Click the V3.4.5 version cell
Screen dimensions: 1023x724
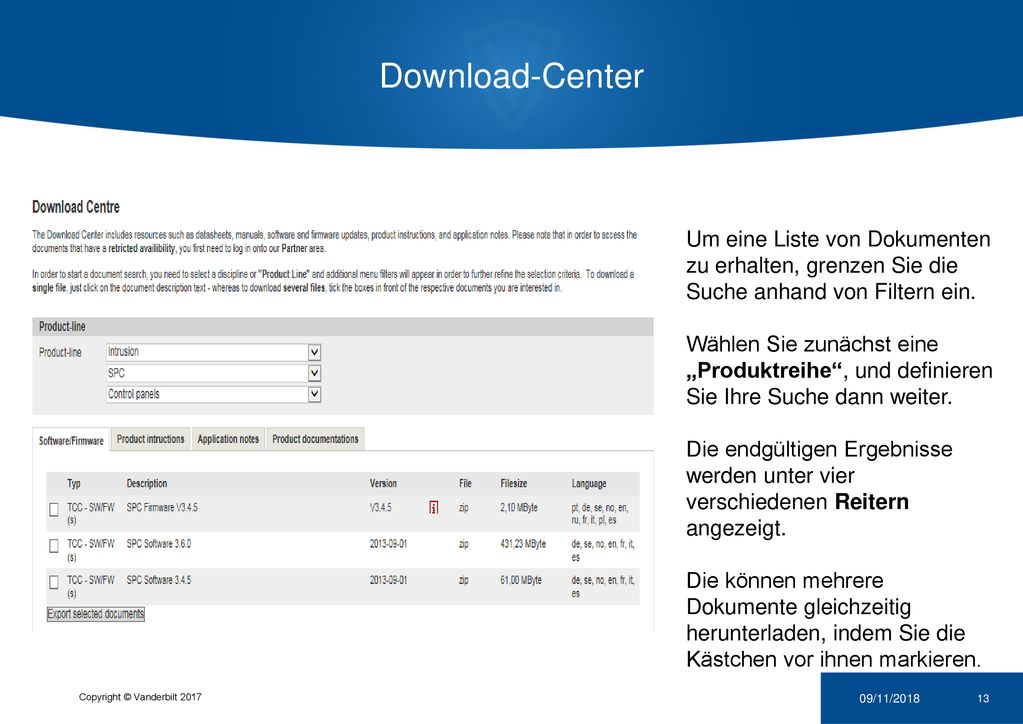tap(380, 507)
